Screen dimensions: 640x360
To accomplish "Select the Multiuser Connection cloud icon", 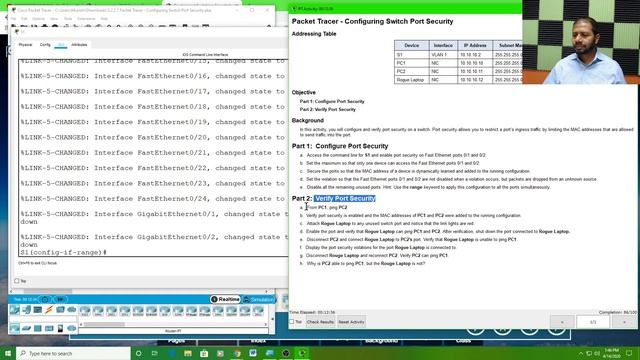I will pos(72,310).
